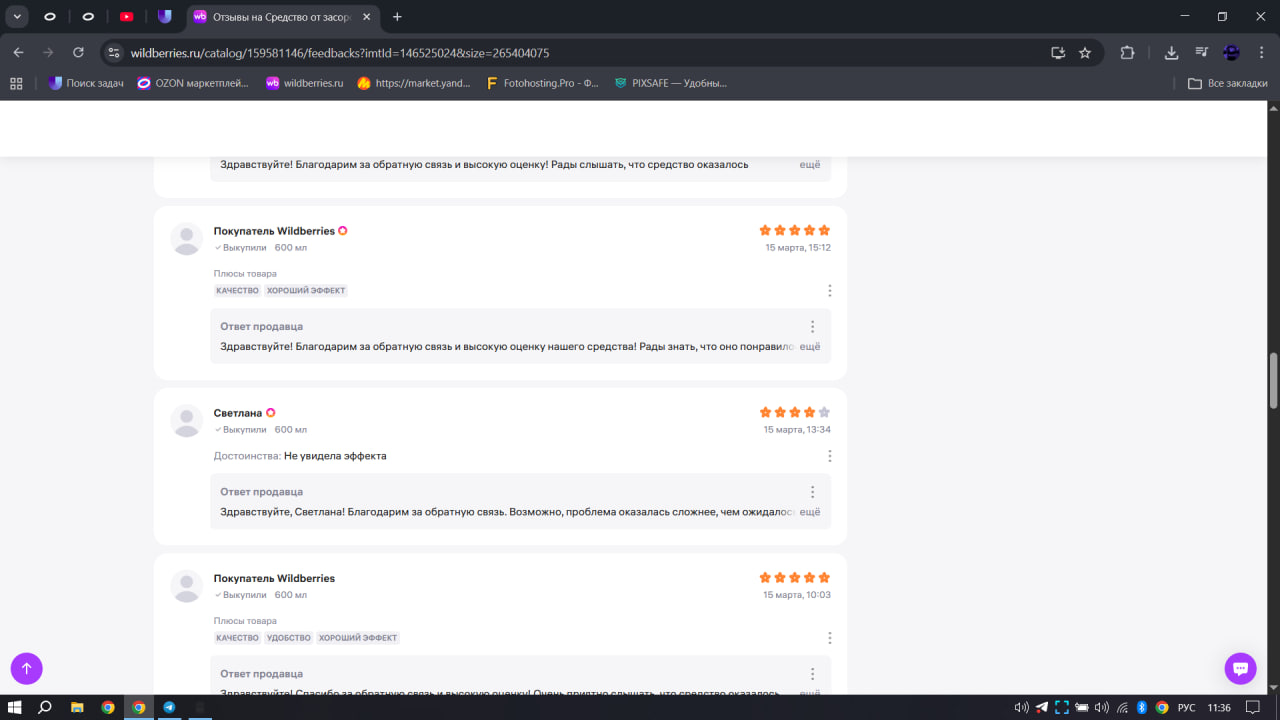Open the Windows Start menu

[x=15, y=707]
